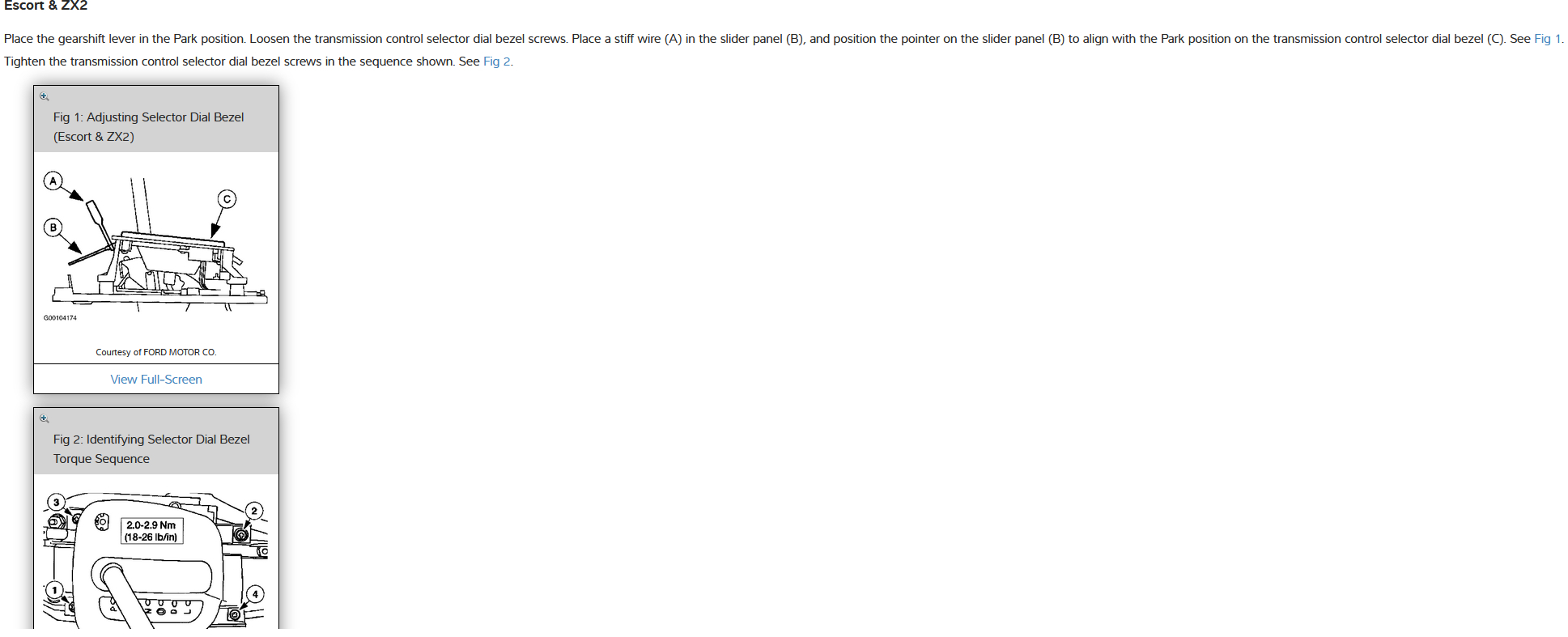The height and width of the screenshot is (637, 1568).
Task: Click the View Full-Screen link
Action: pyautogui.click(x=156, y=379)
